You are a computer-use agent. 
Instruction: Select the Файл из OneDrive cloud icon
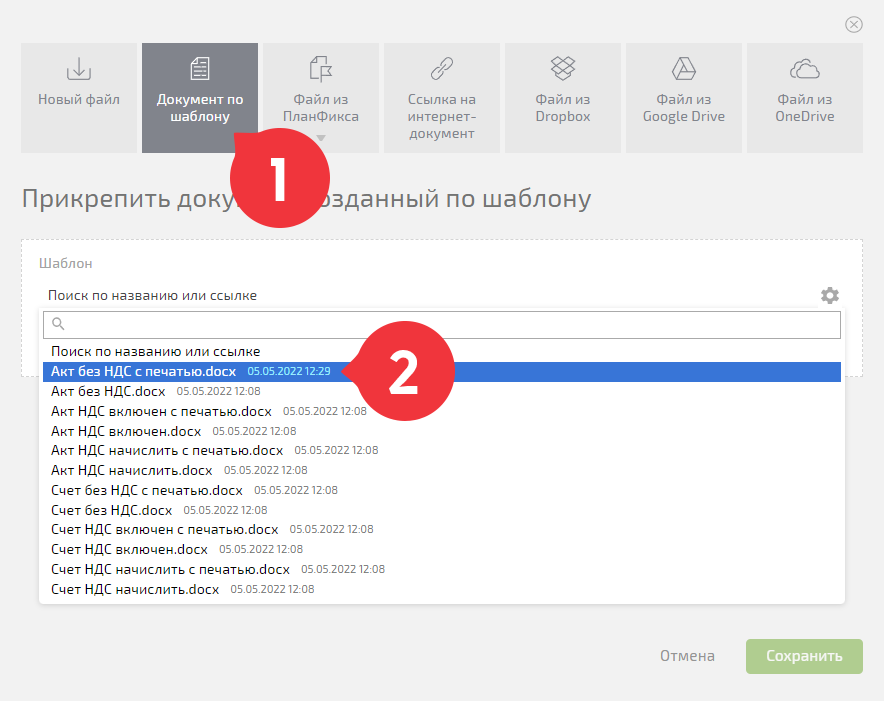click(805, 69)
